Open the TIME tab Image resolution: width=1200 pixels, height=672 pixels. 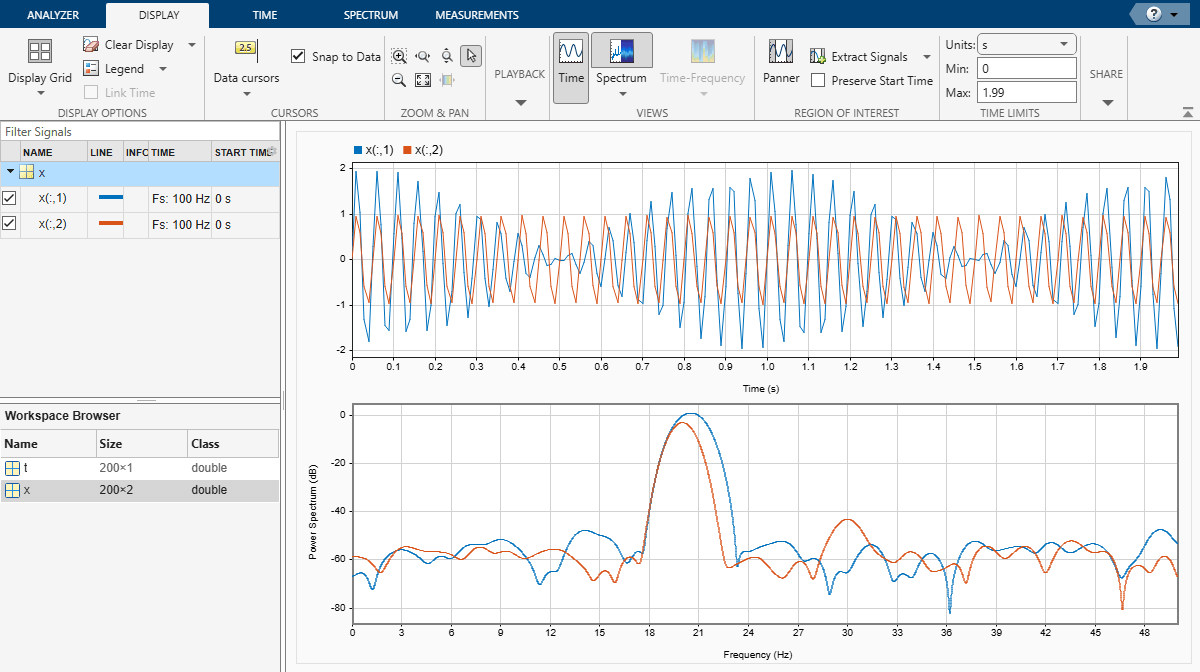pyautogui.click(x=265, y=15)
